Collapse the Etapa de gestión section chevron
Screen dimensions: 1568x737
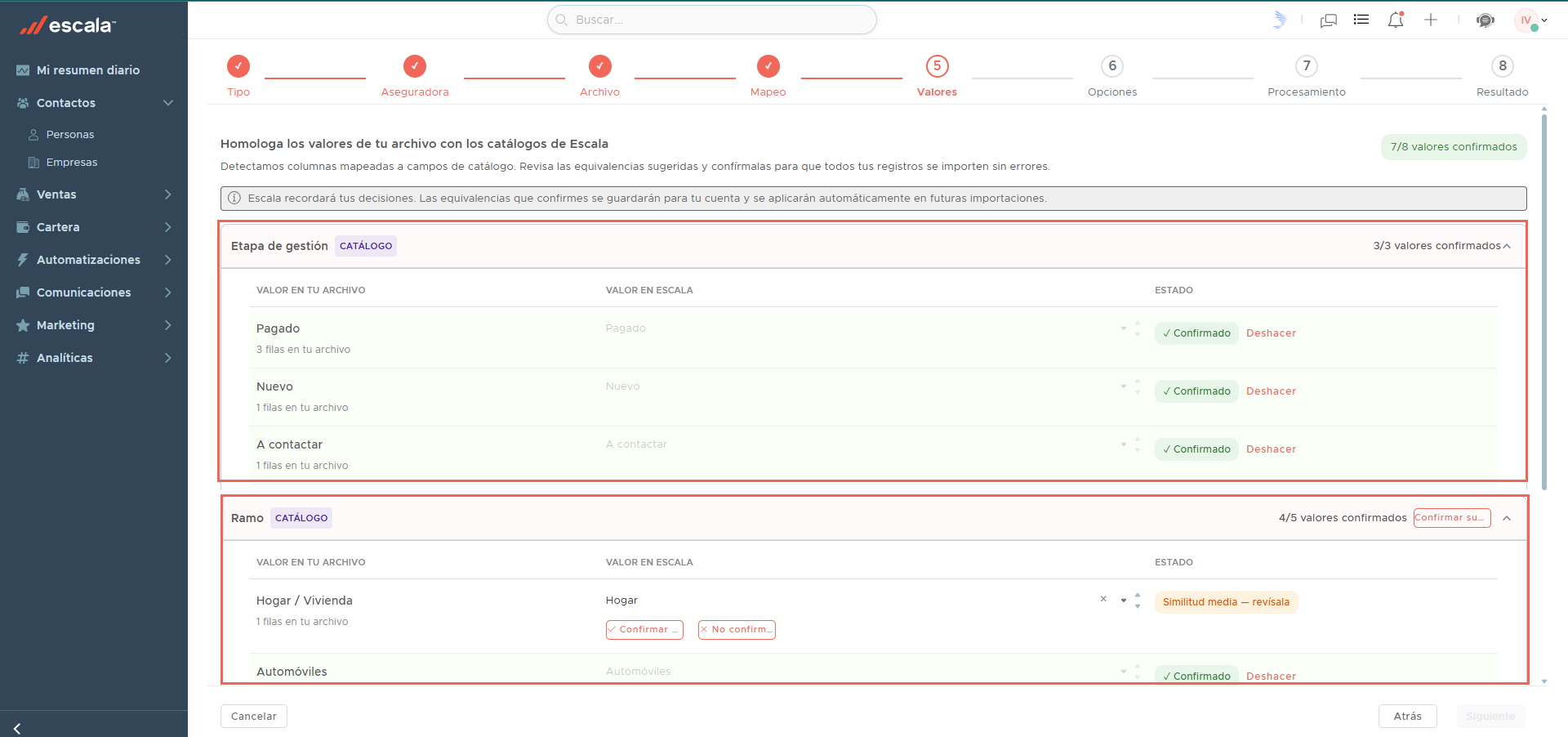(1507, 246)
